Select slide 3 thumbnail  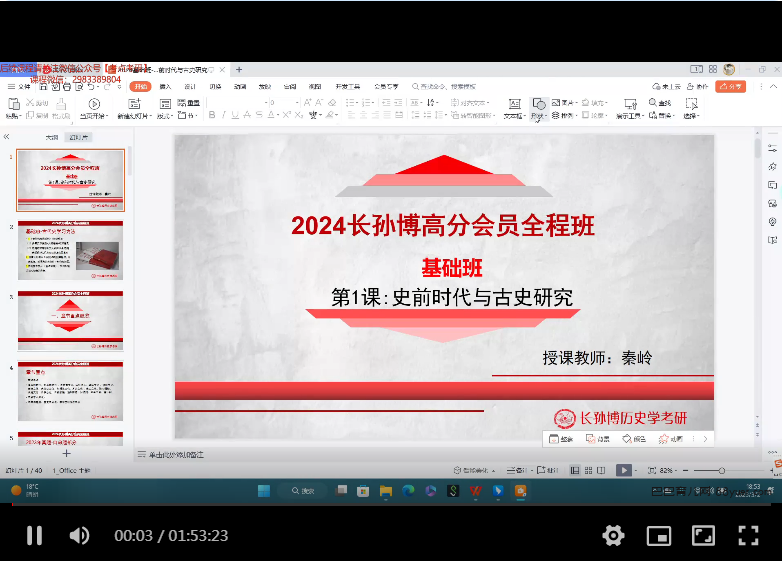click(x=70, y=321)
